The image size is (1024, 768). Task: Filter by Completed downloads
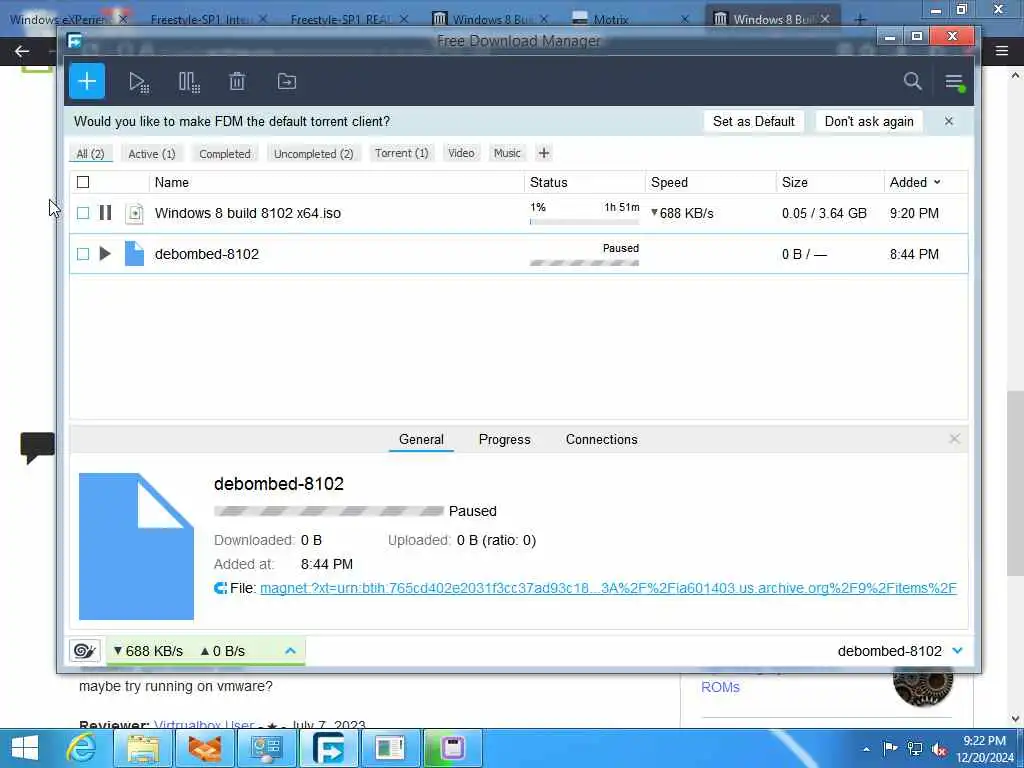click(225, 153)
